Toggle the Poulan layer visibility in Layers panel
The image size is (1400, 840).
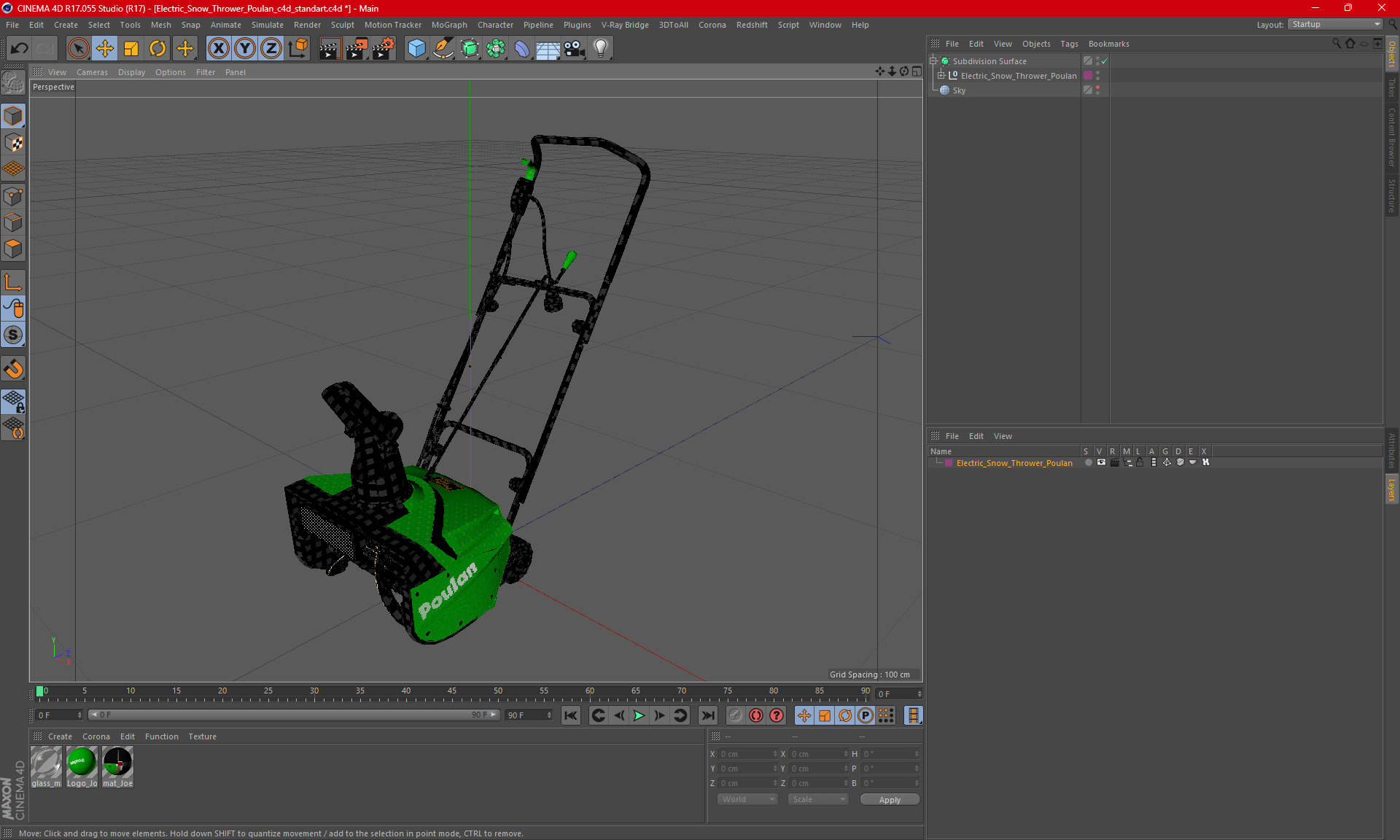point(1101,462)
